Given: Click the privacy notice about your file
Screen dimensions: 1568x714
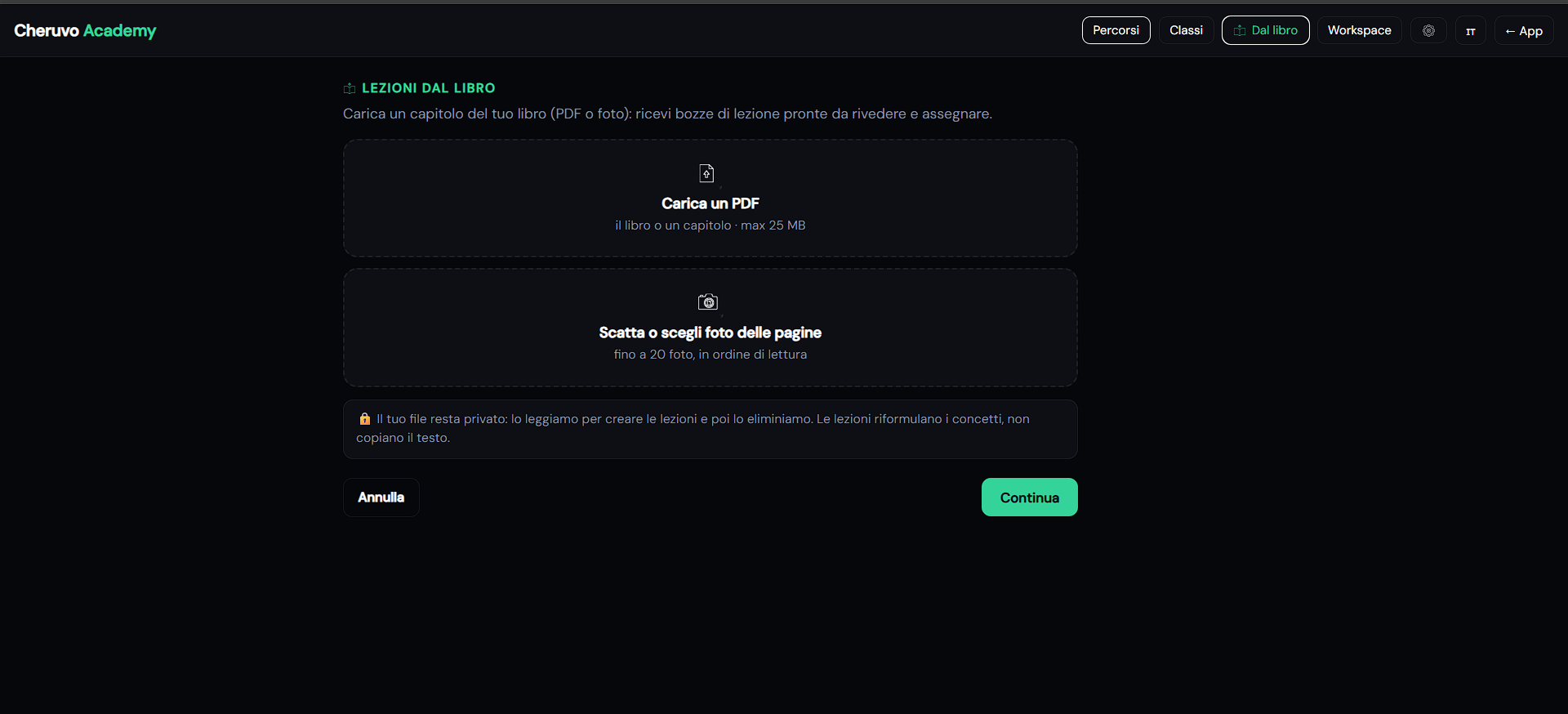Looking at the screenshot, I should click(x=710, y=429).
